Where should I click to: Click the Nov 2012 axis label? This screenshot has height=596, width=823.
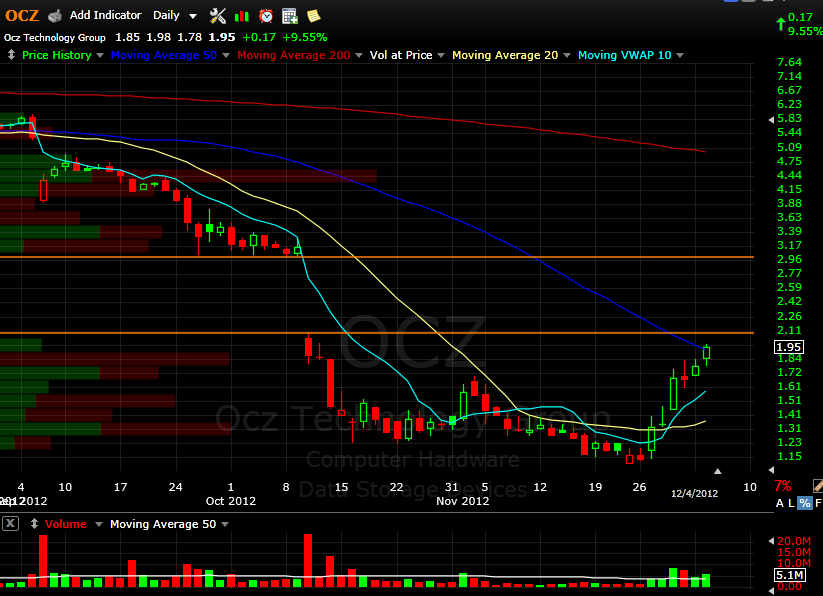tap(462, 501)
